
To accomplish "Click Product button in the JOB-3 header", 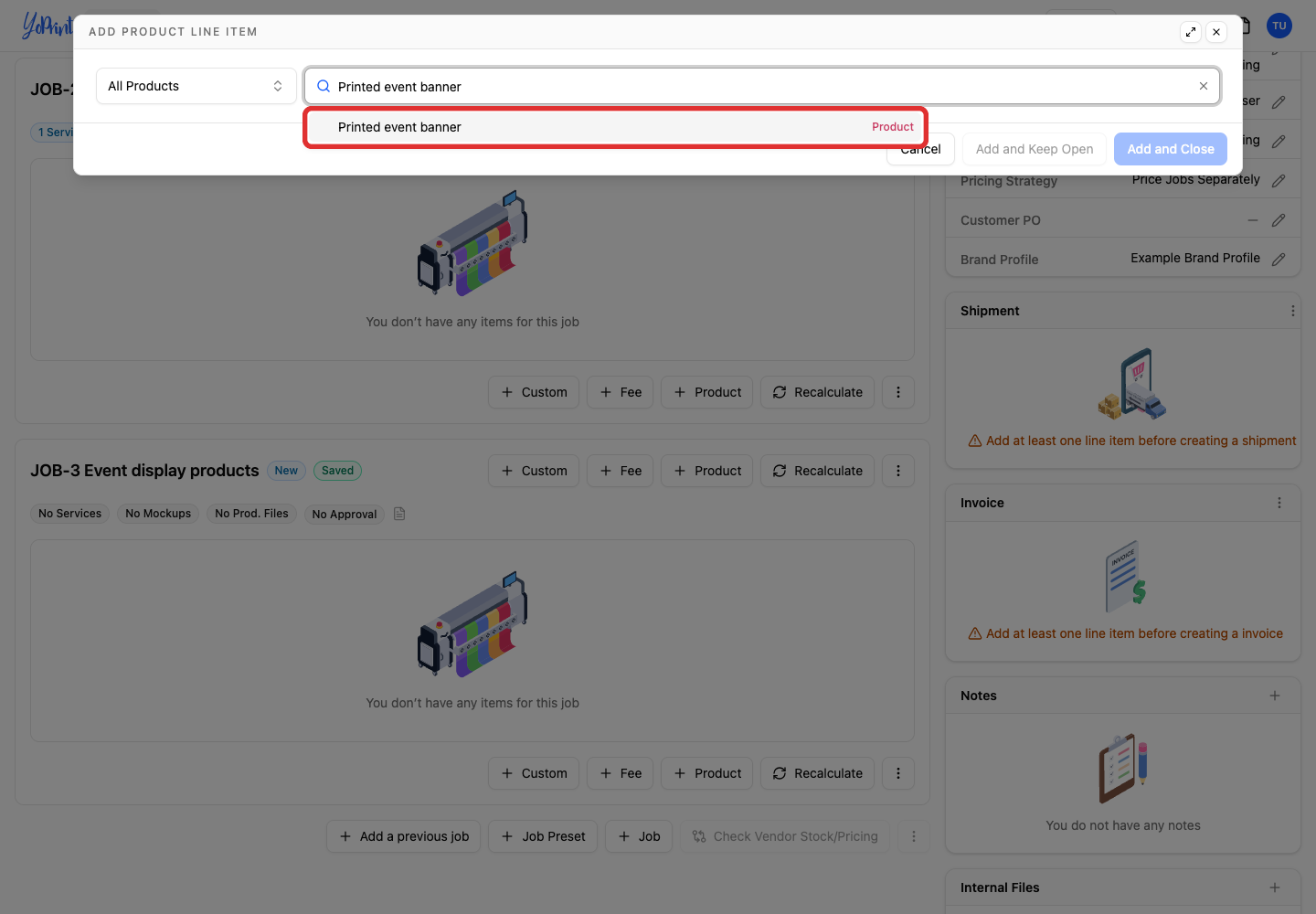I will pyautogui.click(x=707, y=471).
